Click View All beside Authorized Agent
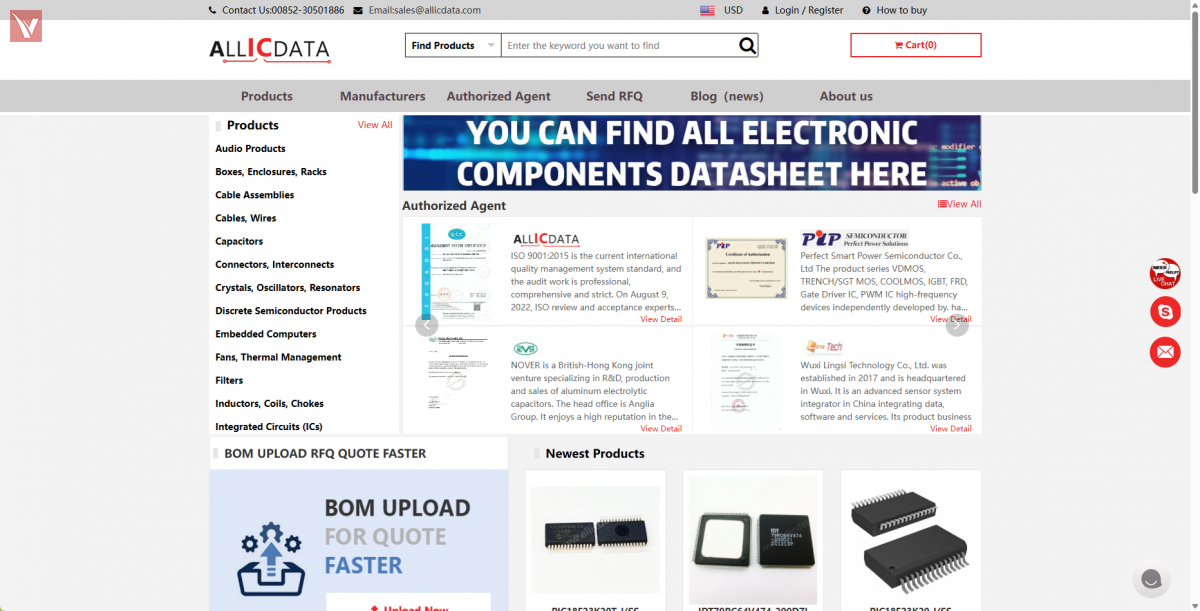The width and height of the screenshot is (1200, 611). tap(960, 204)
